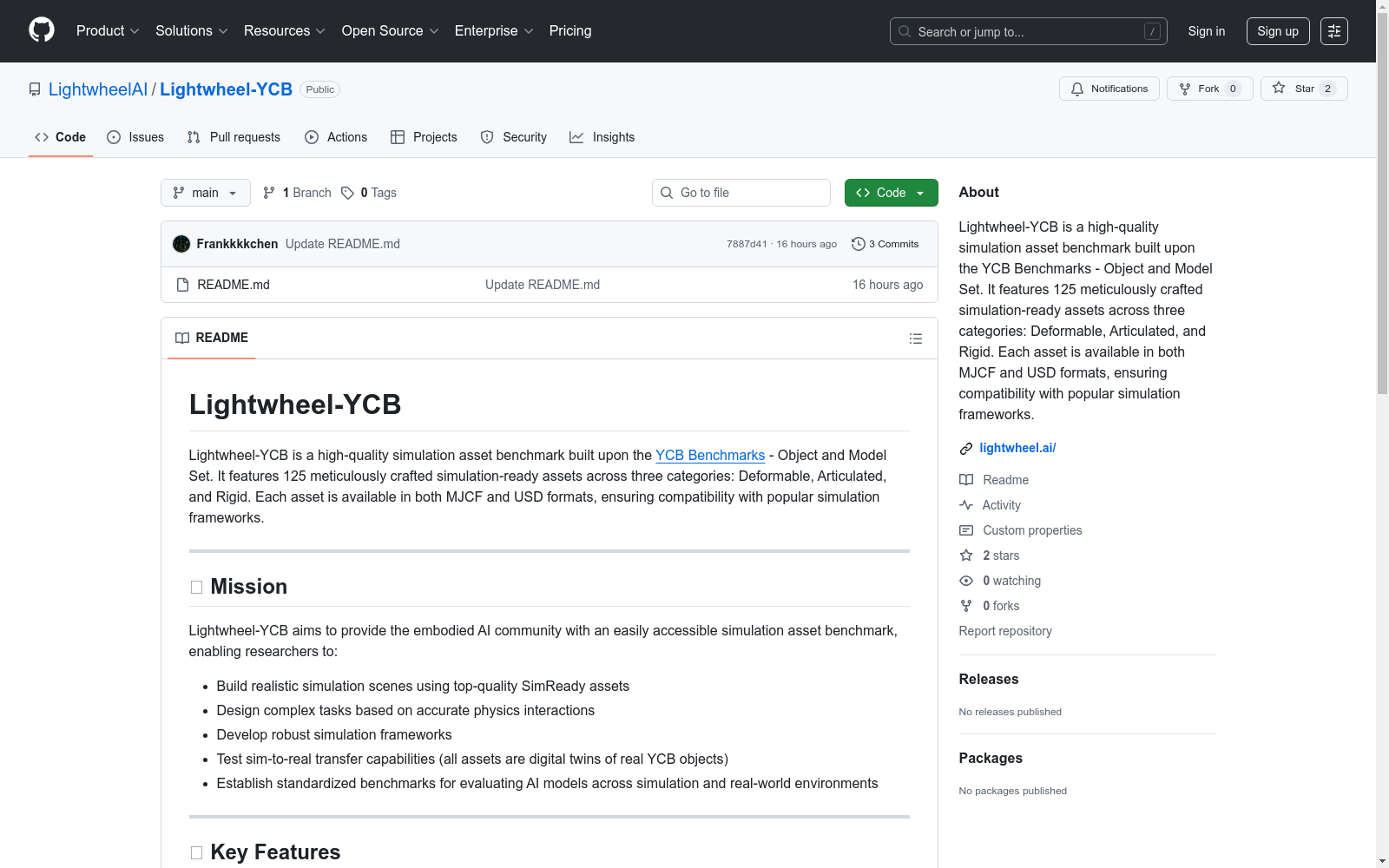
Task: Open the green Code dropdown button
Action: (x=892, y=193)
